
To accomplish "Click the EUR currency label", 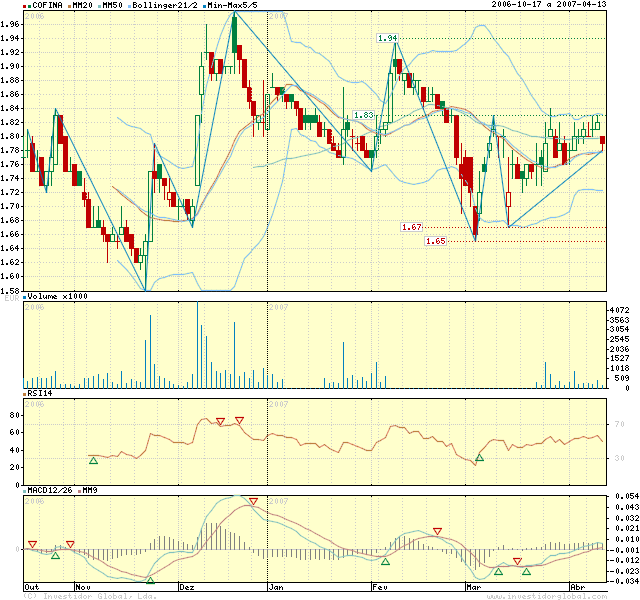I will click(x=12, y=298).
